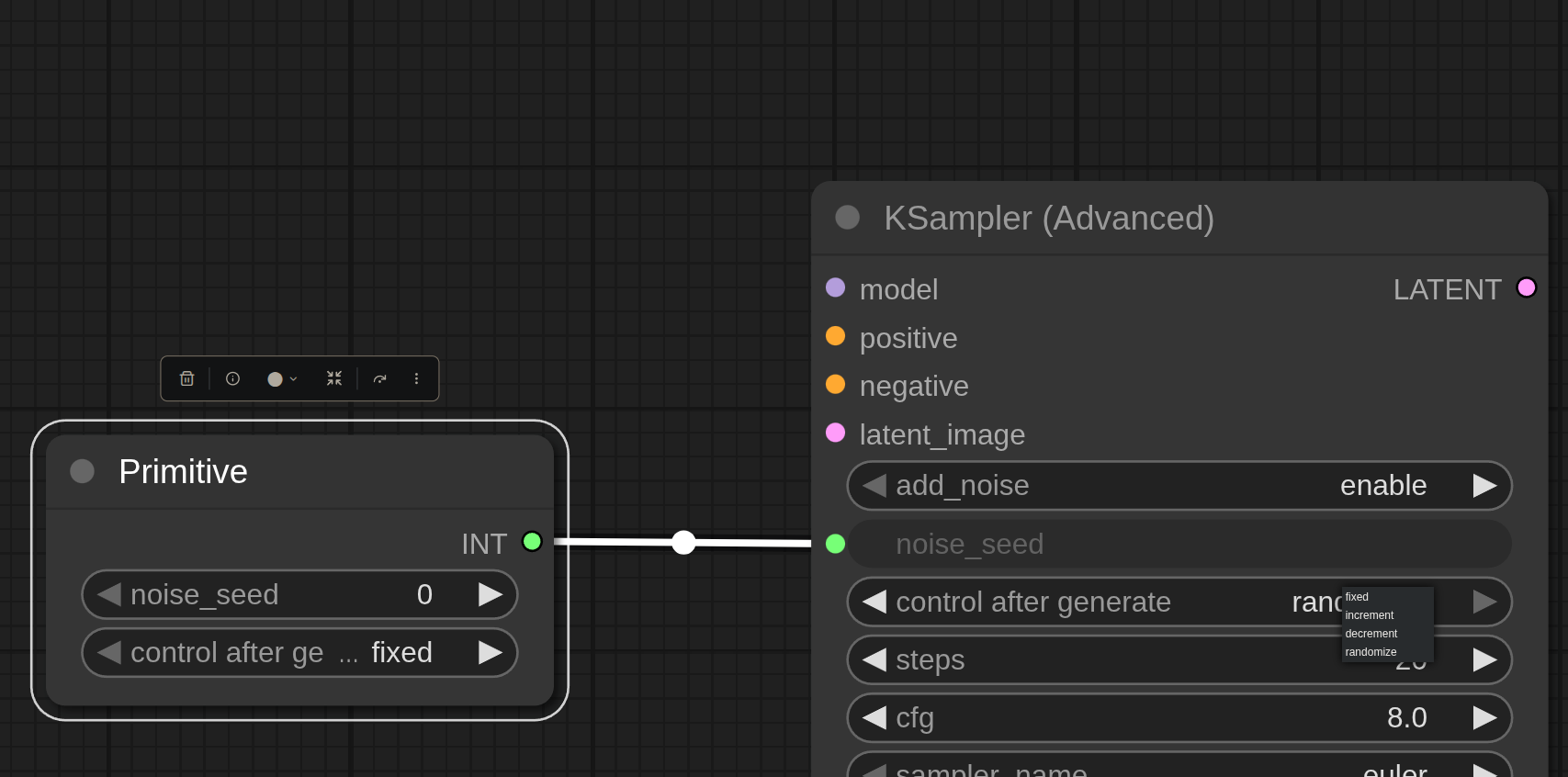Delete the selected Primitive node via trash icon
The image size is (1568, 777).
pos(186,378)
